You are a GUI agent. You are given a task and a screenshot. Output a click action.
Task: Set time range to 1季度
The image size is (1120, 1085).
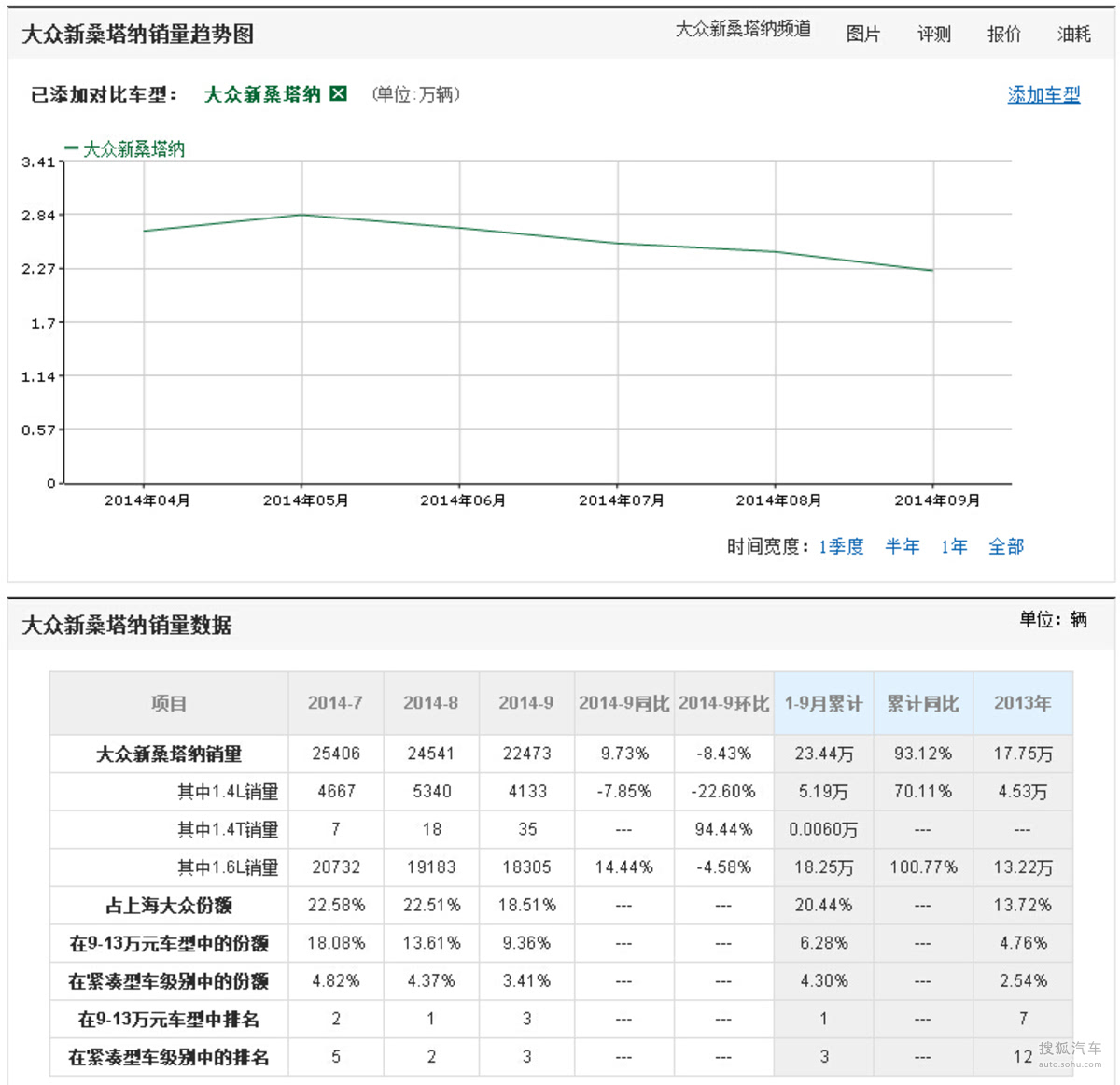[841, 546]
